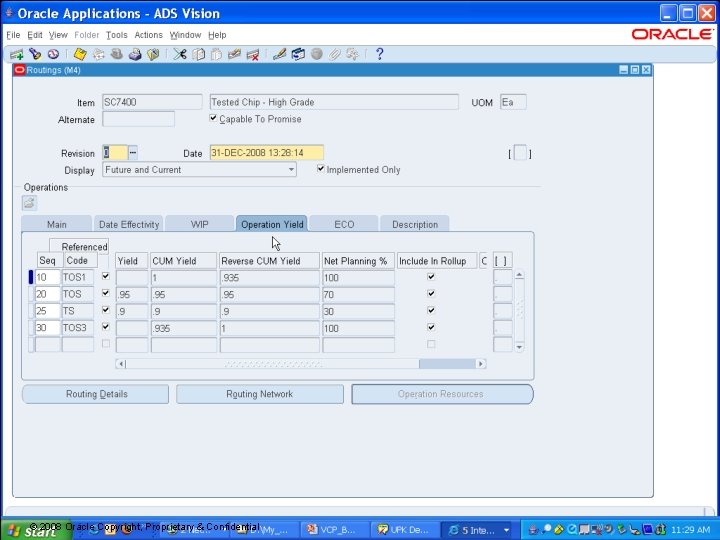Click the Paste toolbar icon

click(x=216, y=54)
